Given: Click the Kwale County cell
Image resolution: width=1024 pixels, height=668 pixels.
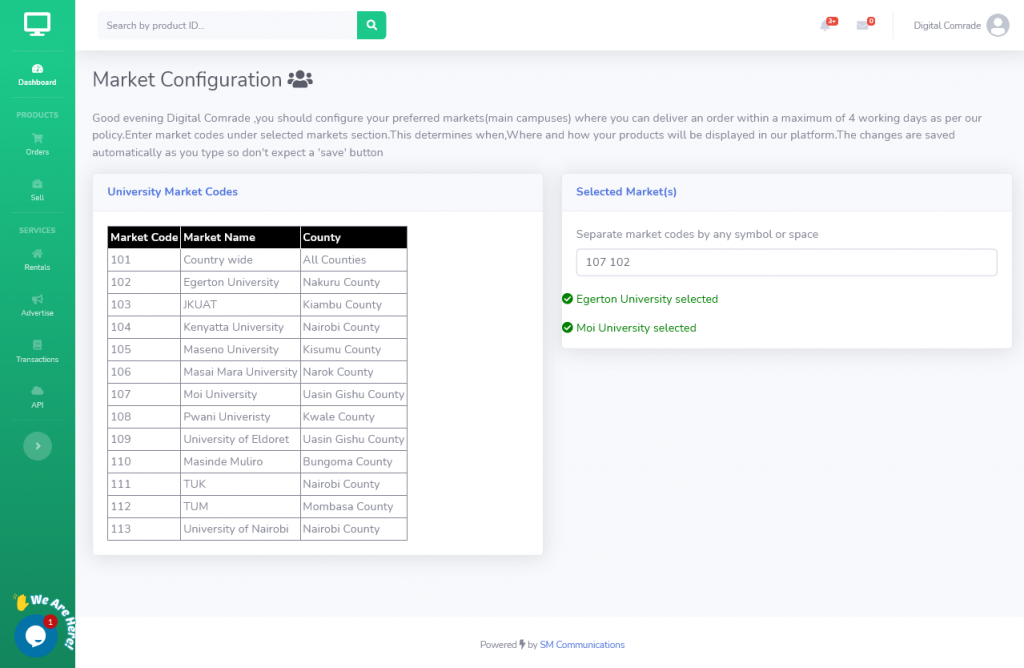Looking at the screenshot, I should tap(354, 417).
